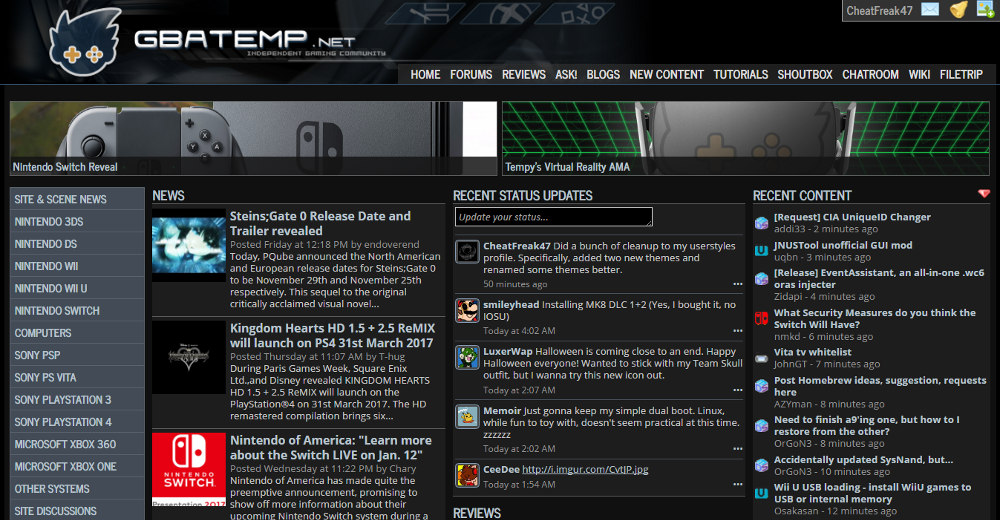Image resolution: width=1000 pixels, height=520 pixels.
Task: Open CeeDee's avatar
Action: coord(467,475)
